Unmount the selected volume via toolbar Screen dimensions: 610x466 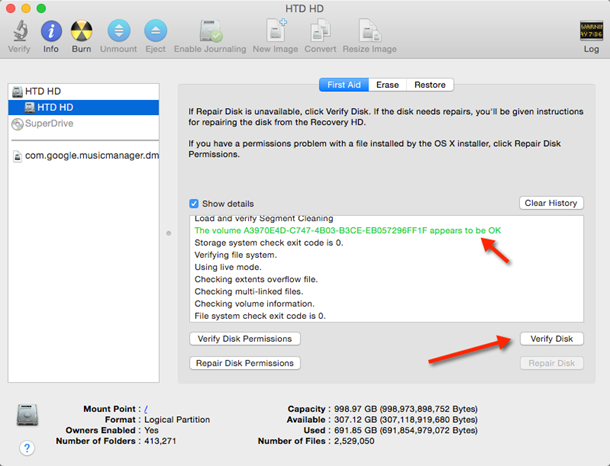click(119, 32)
